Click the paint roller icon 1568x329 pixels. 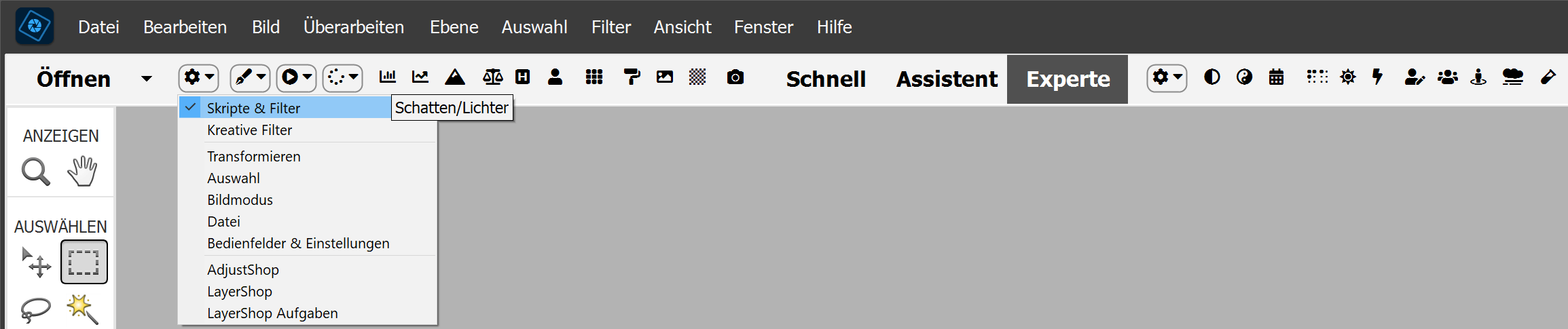pos(632,77)
